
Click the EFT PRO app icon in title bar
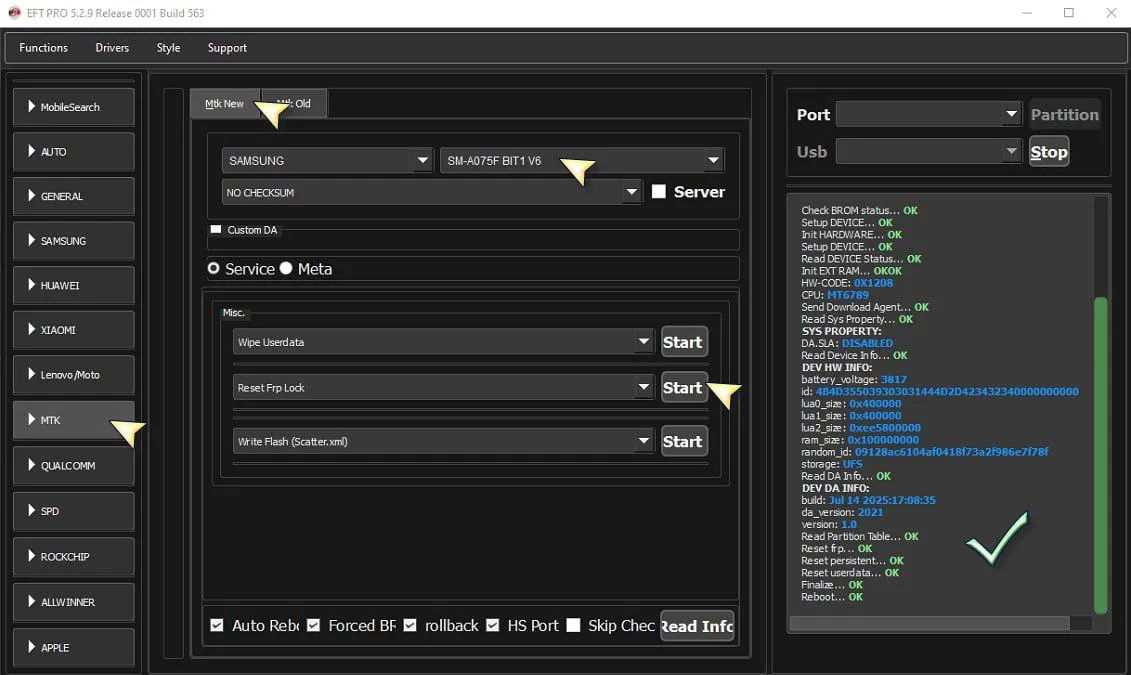14,13
